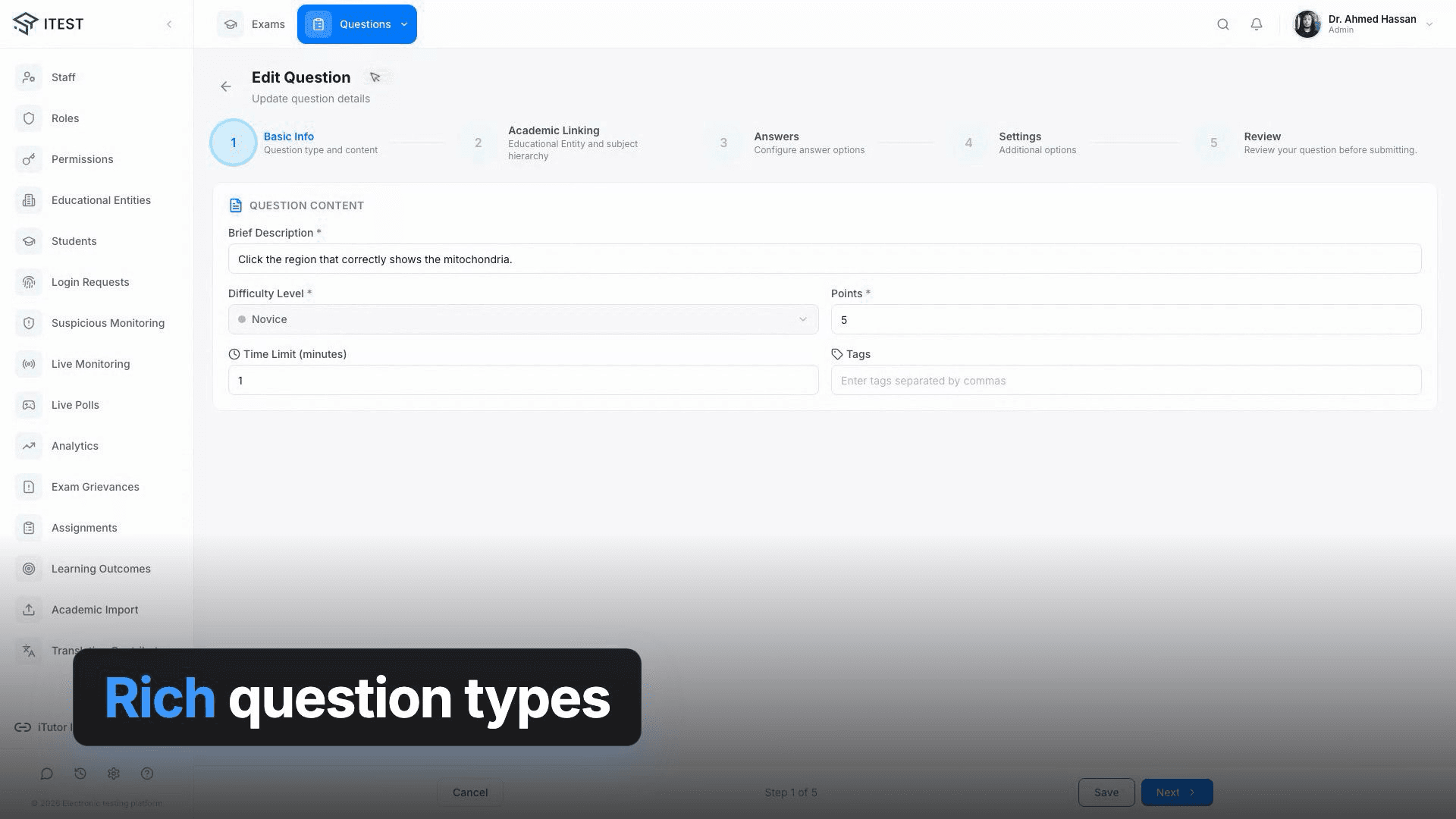This screenshot has height=819, width=1456.
Task: Click the profile avatar picture
Action: [x=1307, y=24]
